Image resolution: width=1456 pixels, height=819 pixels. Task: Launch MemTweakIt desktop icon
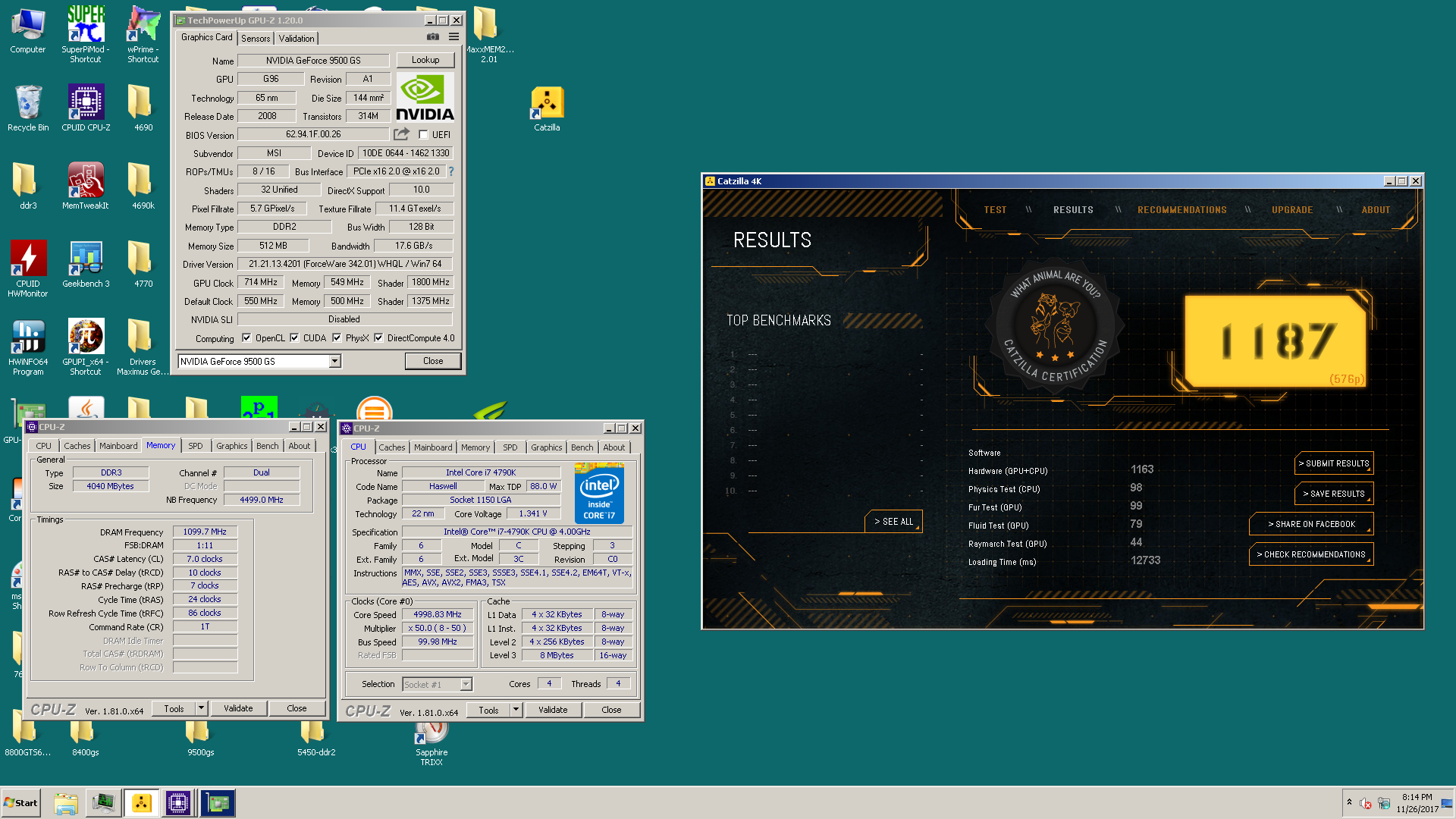86,187
